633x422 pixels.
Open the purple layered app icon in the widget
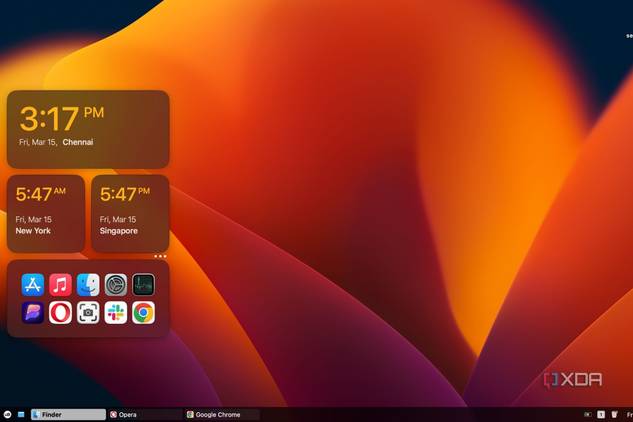tap(33, 313)
